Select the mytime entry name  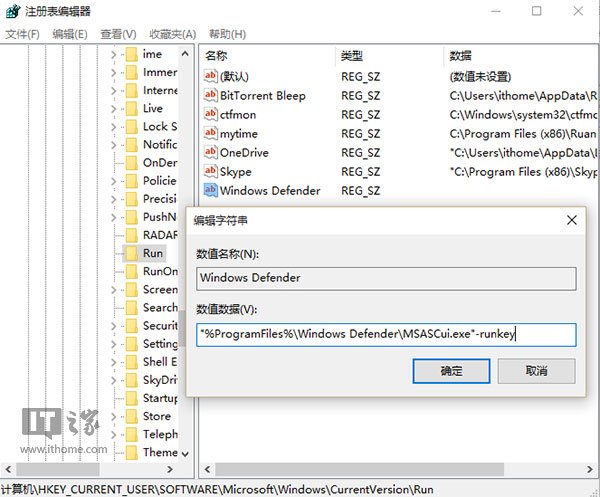(239, 134)
